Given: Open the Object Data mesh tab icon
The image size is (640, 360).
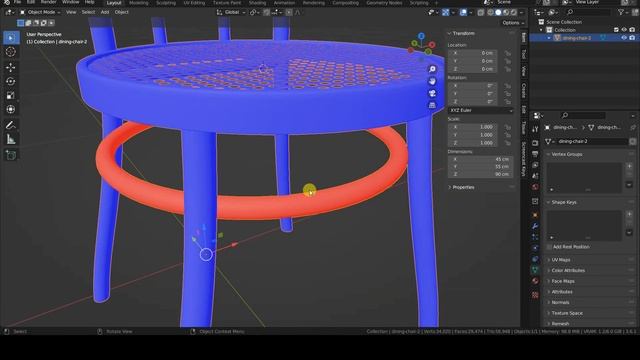Looking at the screenshot, I should (x=535, y=270).
